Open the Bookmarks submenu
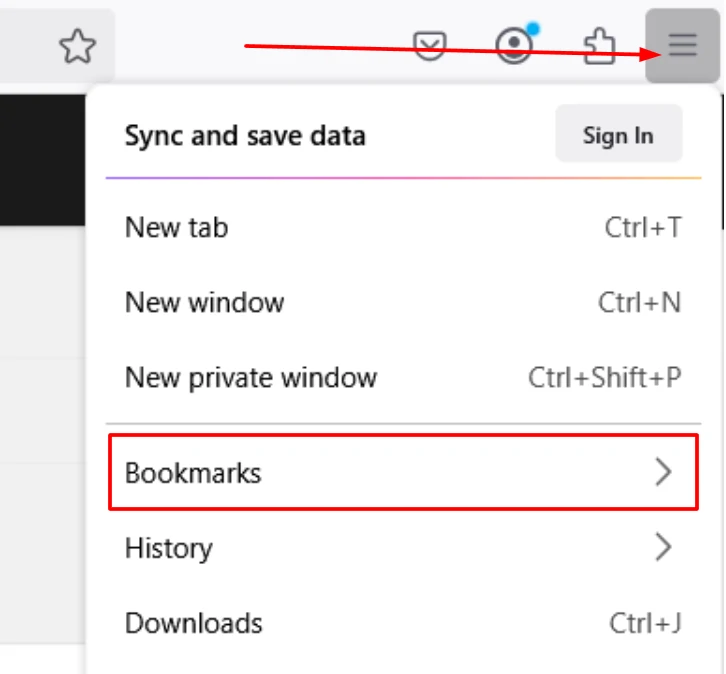This screenshot has width=726, height=674. coord(403,472)
